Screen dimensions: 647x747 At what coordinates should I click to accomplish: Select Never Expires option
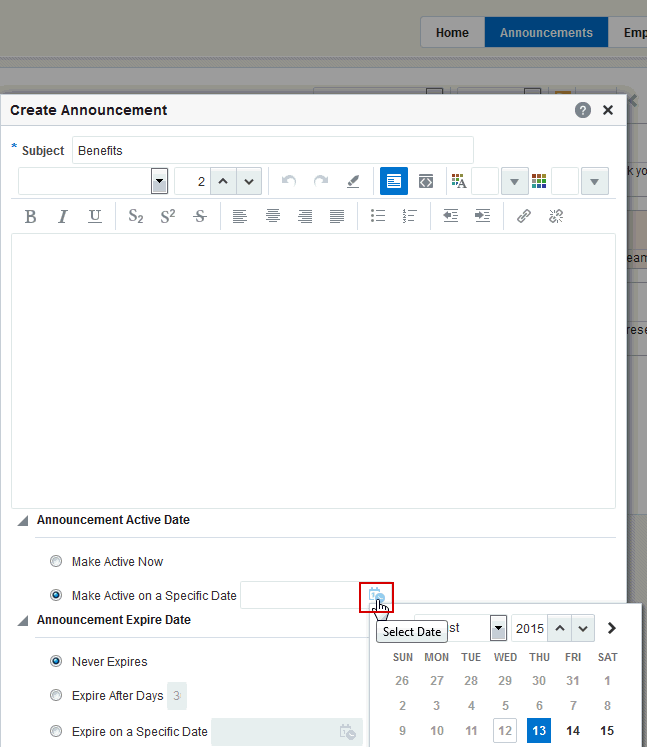click(56, 661)
